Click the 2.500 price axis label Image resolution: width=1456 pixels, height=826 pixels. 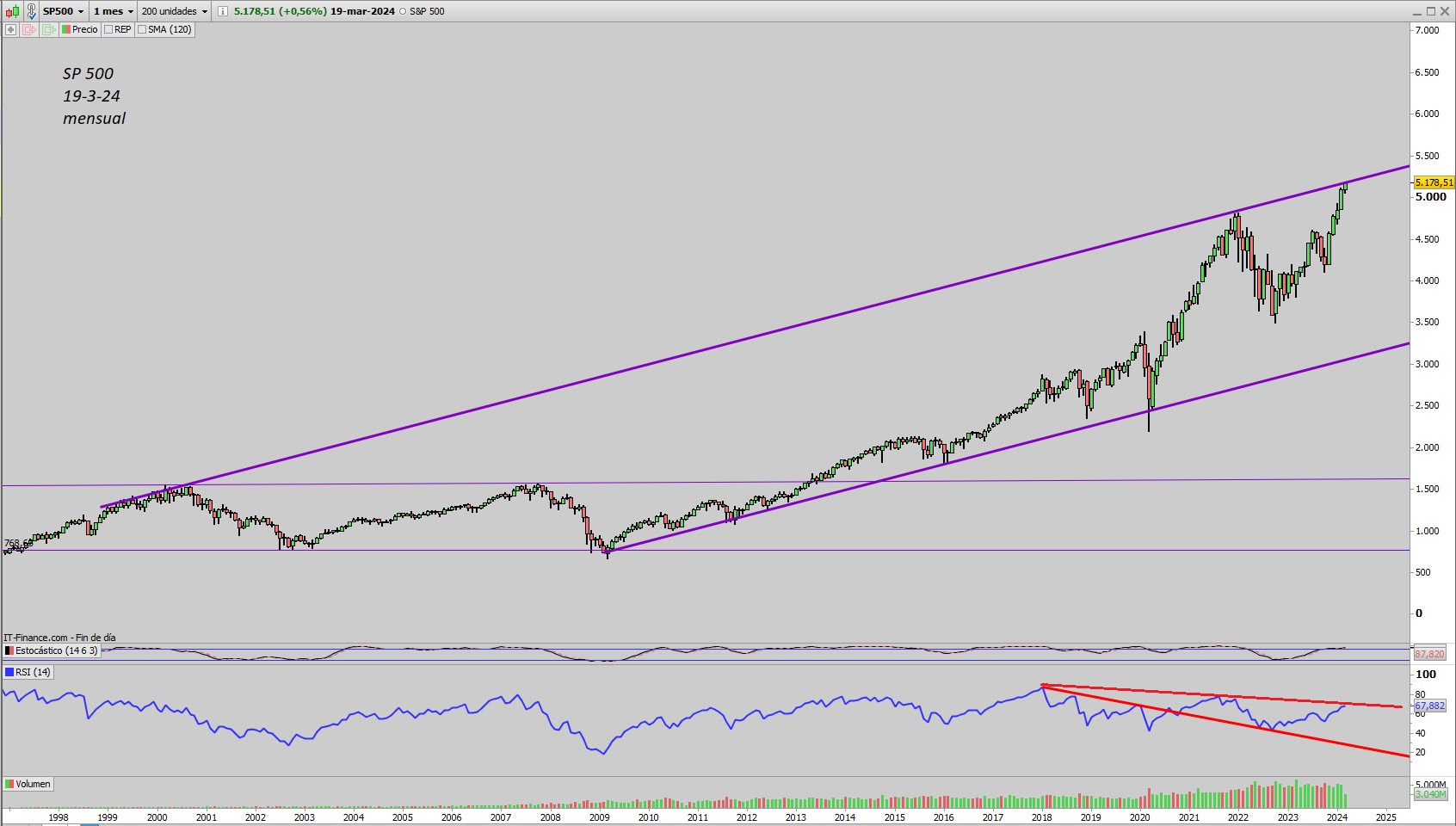coord(1427,405)
